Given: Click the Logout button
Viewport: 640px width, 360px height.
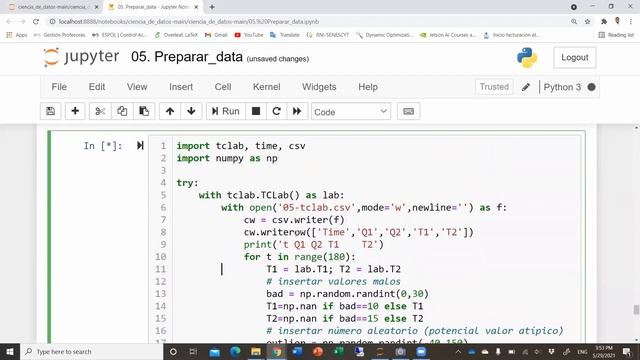Looking at the screenshot, I should tap(575, 58).
